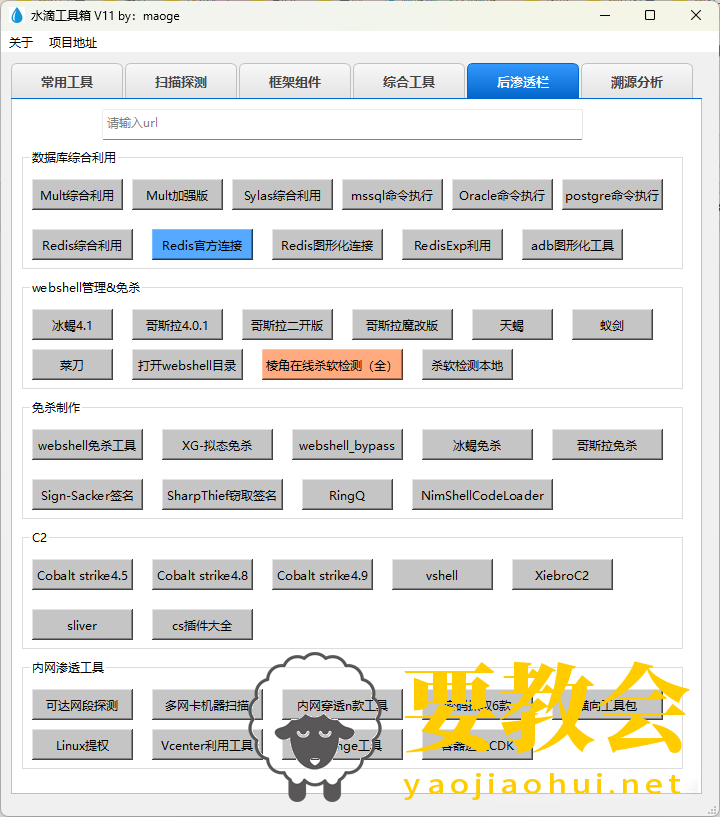The image size is (720, 817).
Task: Open 哥斯拉二开版 button
Action: pos(287,325)
